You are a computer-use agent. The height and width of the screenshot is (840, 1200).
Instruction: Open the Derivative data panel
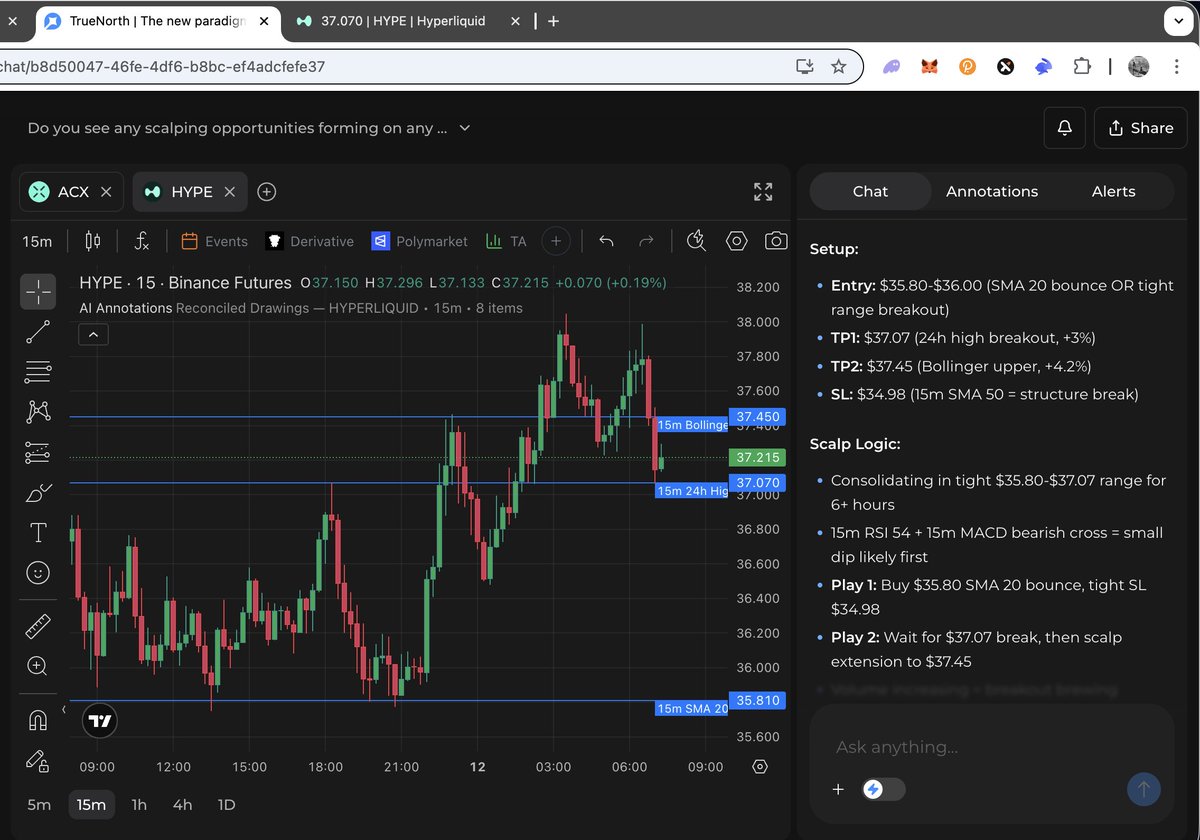tap(309, 241)
